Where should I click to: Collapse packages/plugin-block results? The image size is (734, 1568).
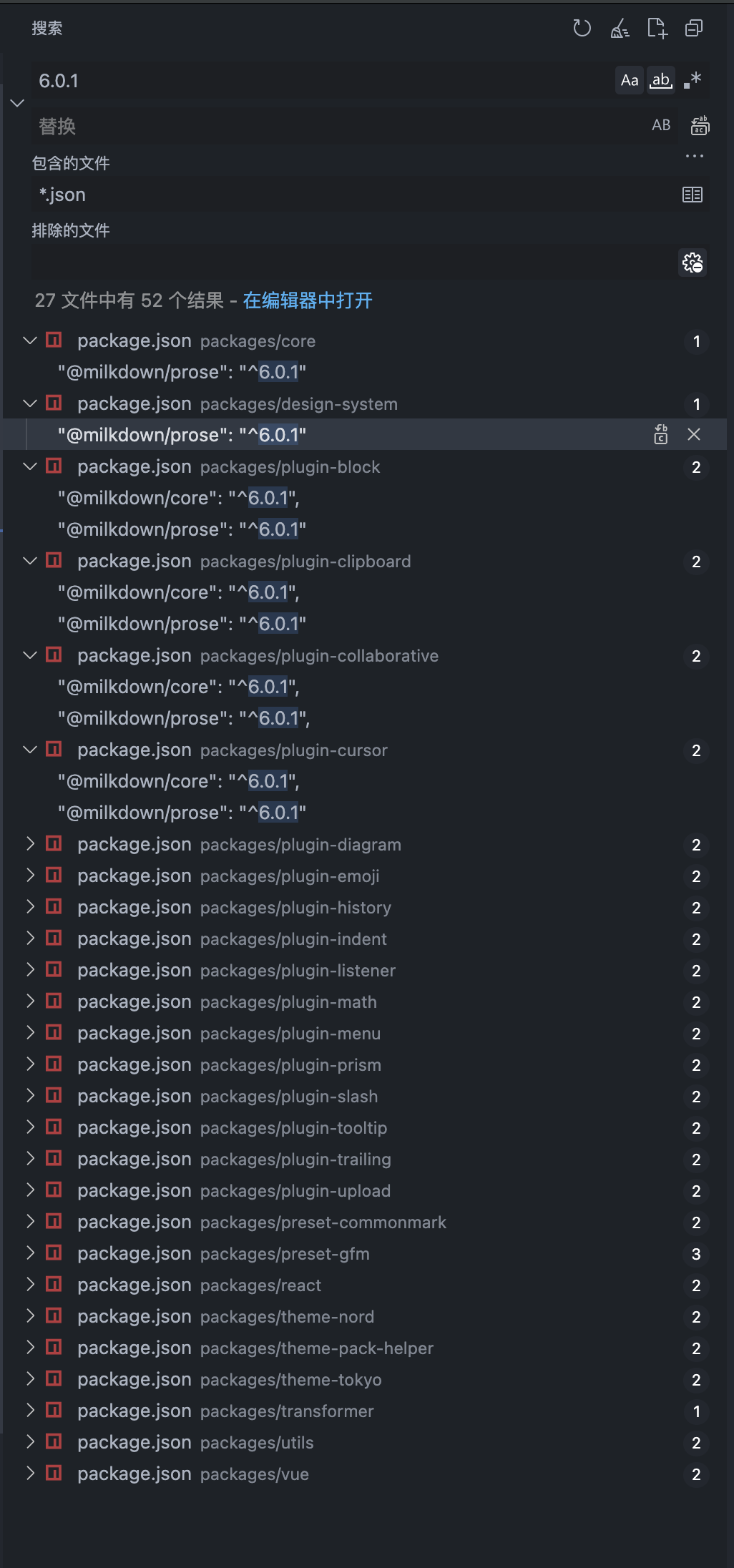[x=30, y=466]
